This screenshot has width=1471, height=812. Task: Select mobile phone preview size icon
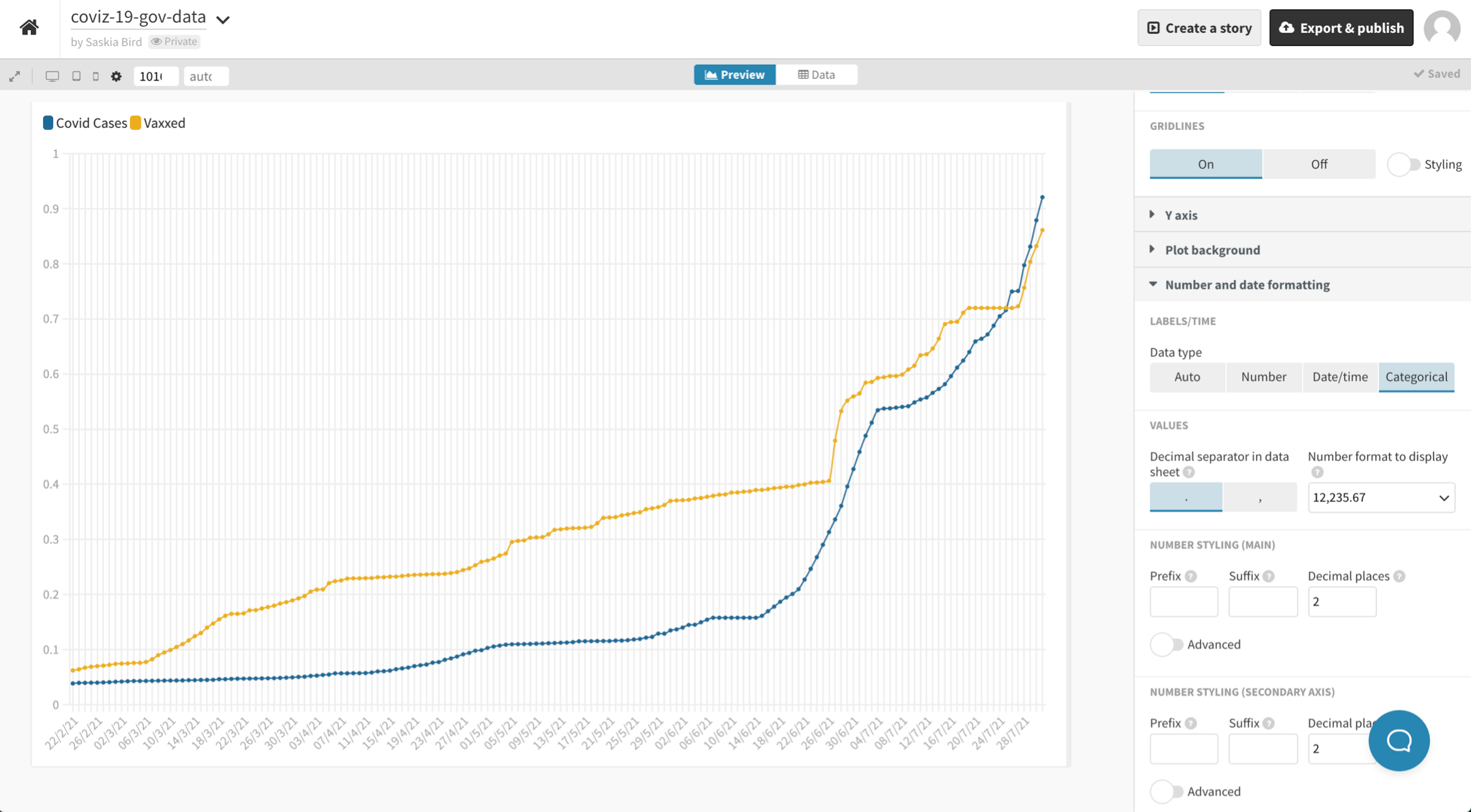[x=96, y=76]
